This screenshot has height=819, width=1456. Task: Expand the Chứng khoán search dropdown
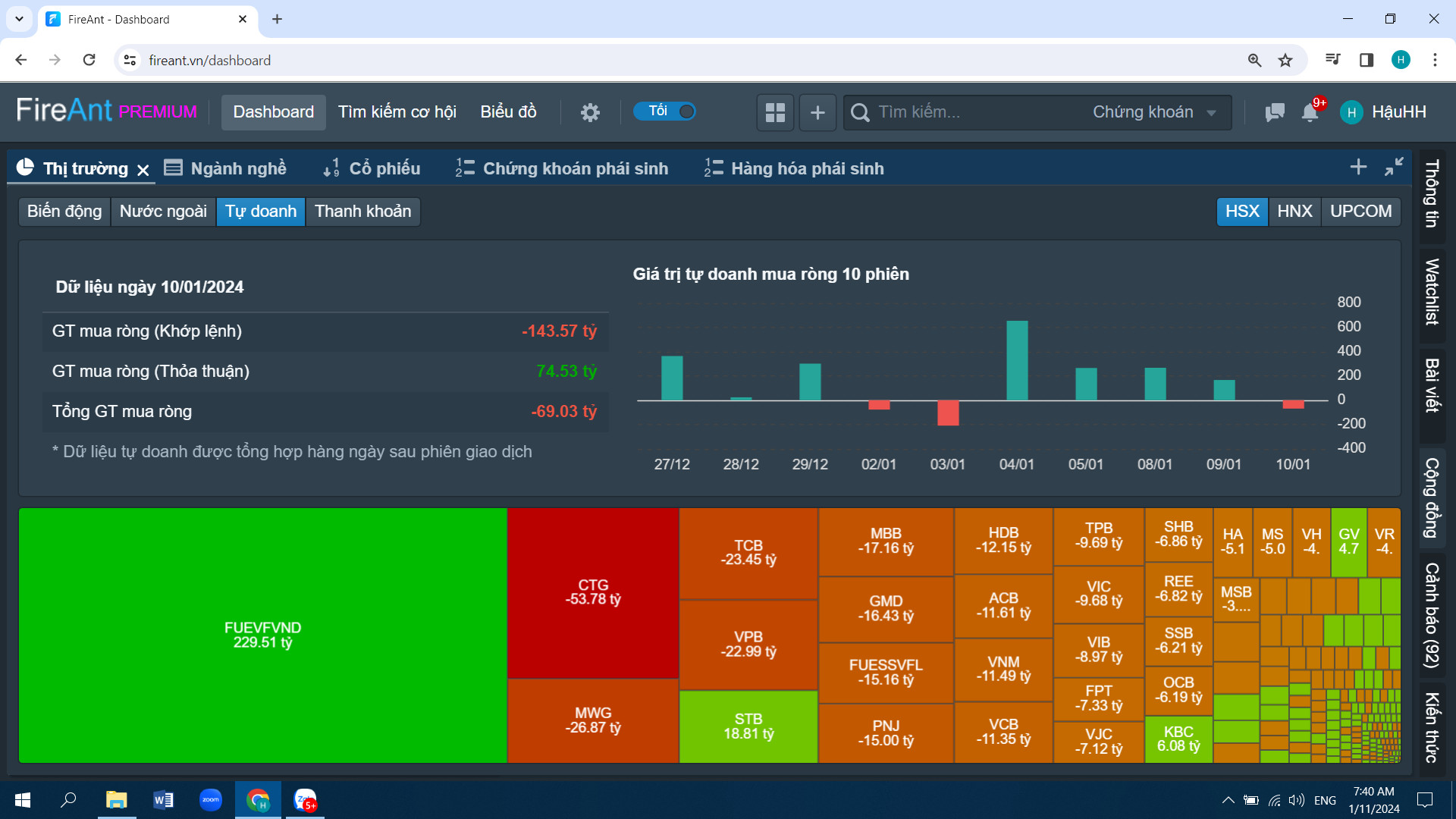tap(1153, 112)
